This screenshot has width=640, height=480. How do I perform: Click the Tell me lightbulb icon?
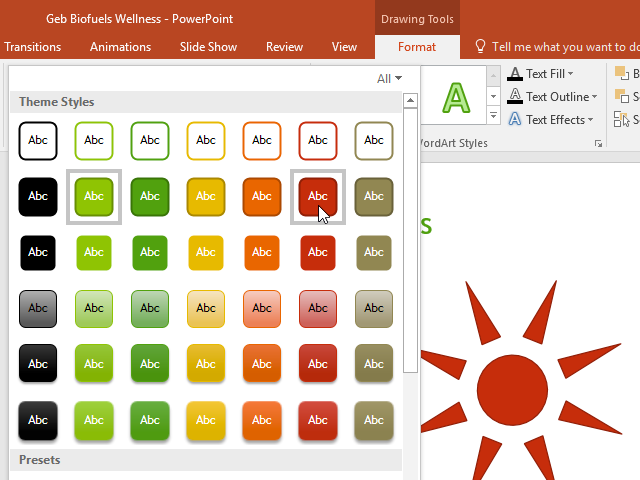pyautogui.click(x=480, y=47)
